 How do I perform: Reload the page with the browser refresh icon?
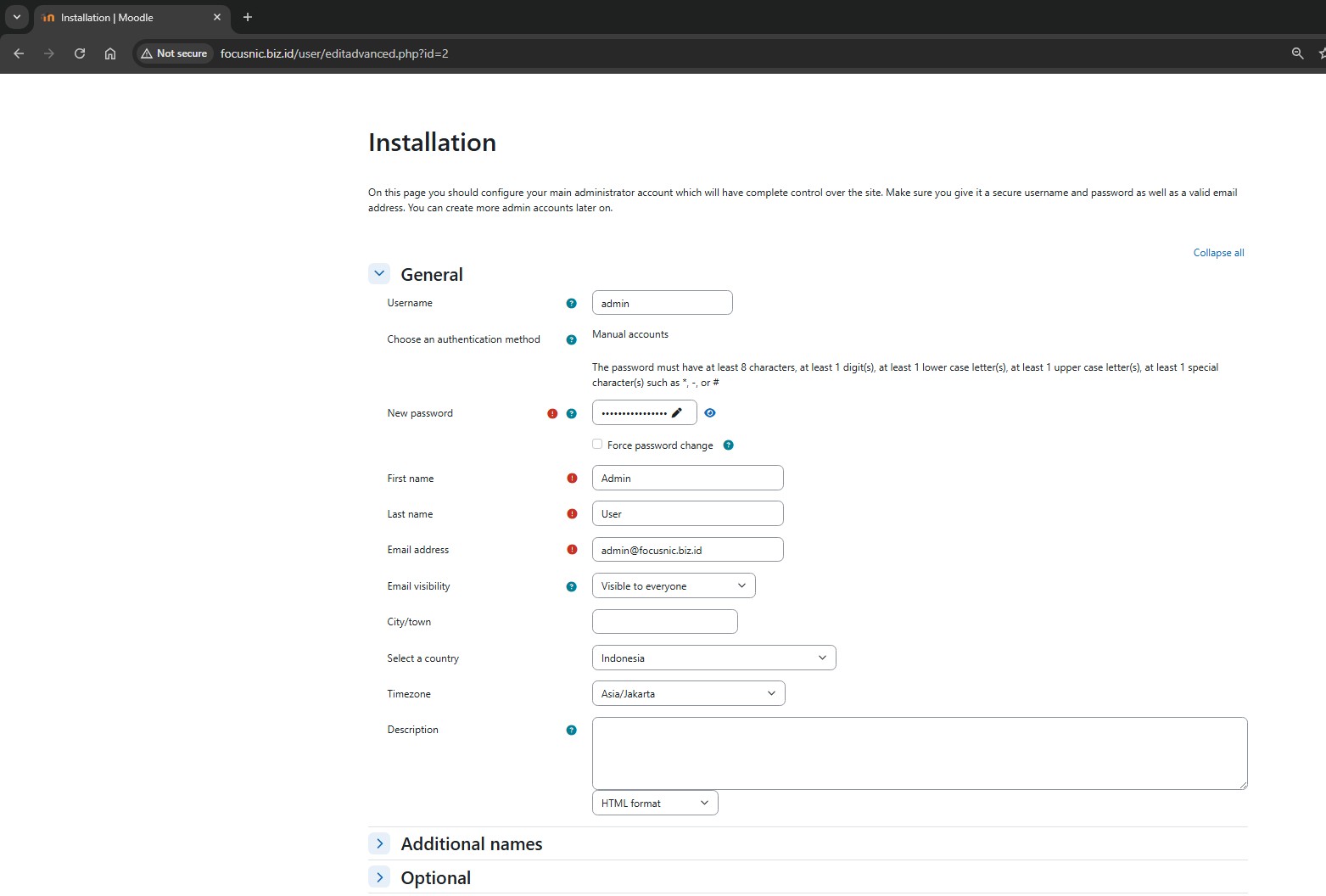pyautogui.click(x=80, y=53)
